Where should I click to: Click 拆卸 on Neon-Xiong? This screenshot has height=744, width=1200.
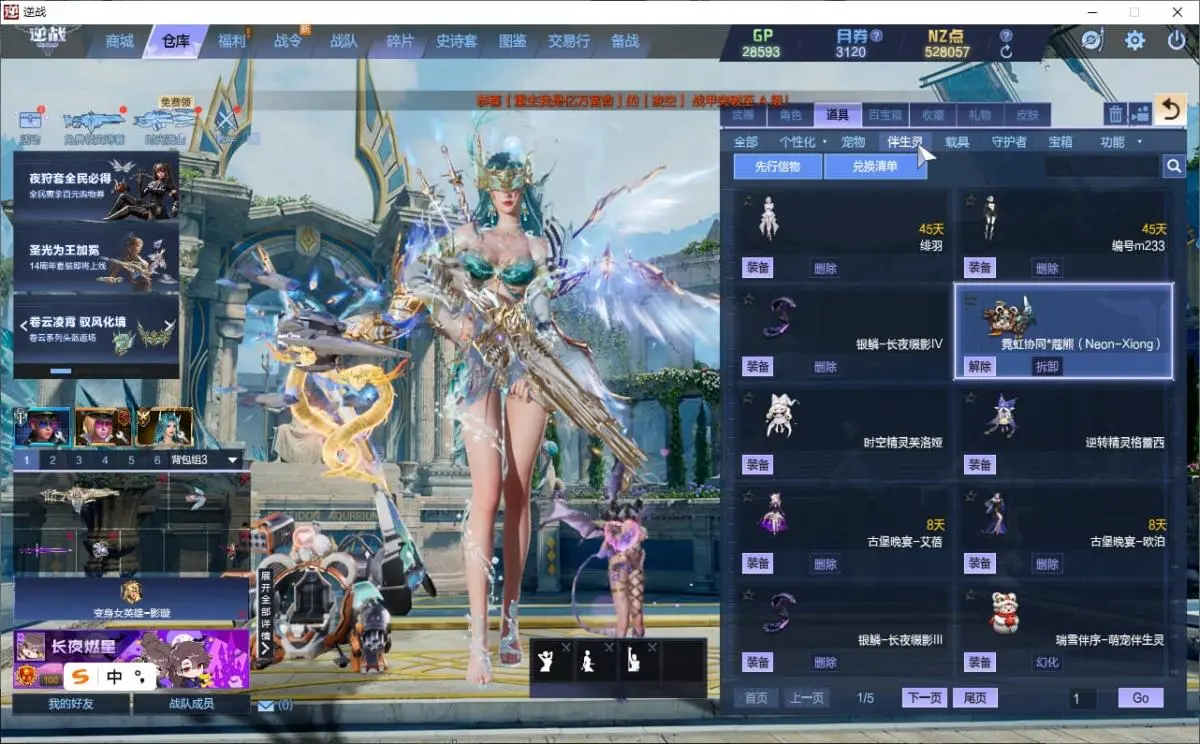[1046, 367]
